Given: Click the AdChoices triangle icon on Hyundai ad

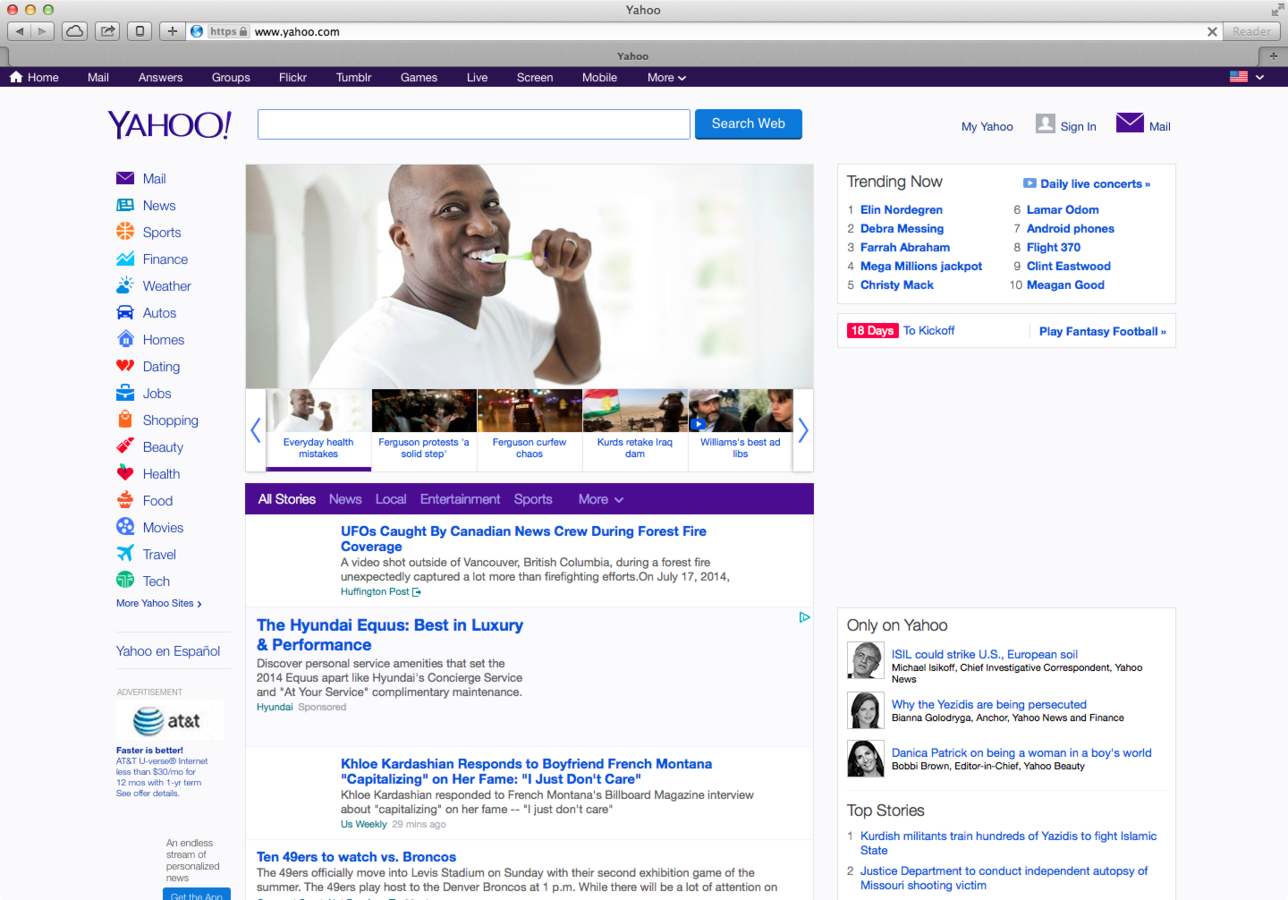Looking at the screenshot, I should [x=804, y=618].
